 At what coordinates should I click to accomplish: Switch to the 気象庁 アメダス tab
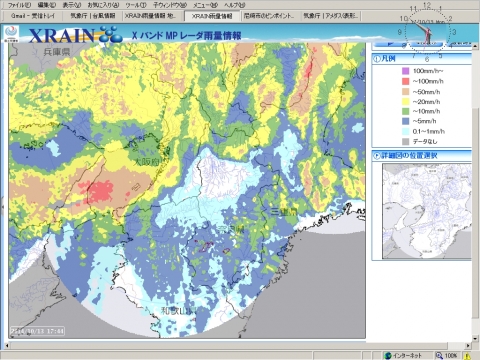(331, 16)
